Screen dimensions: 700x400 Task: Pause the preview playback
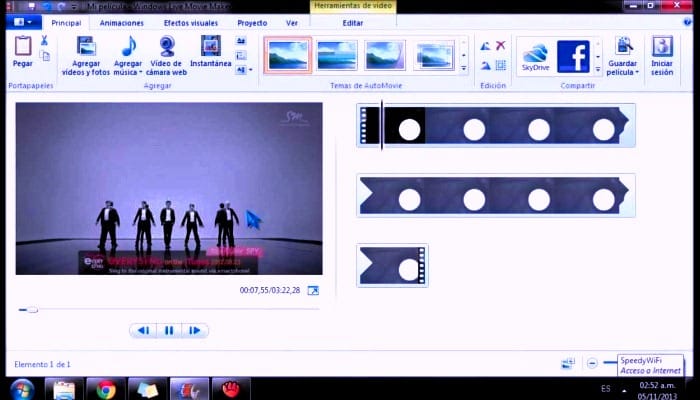[169, 330]
